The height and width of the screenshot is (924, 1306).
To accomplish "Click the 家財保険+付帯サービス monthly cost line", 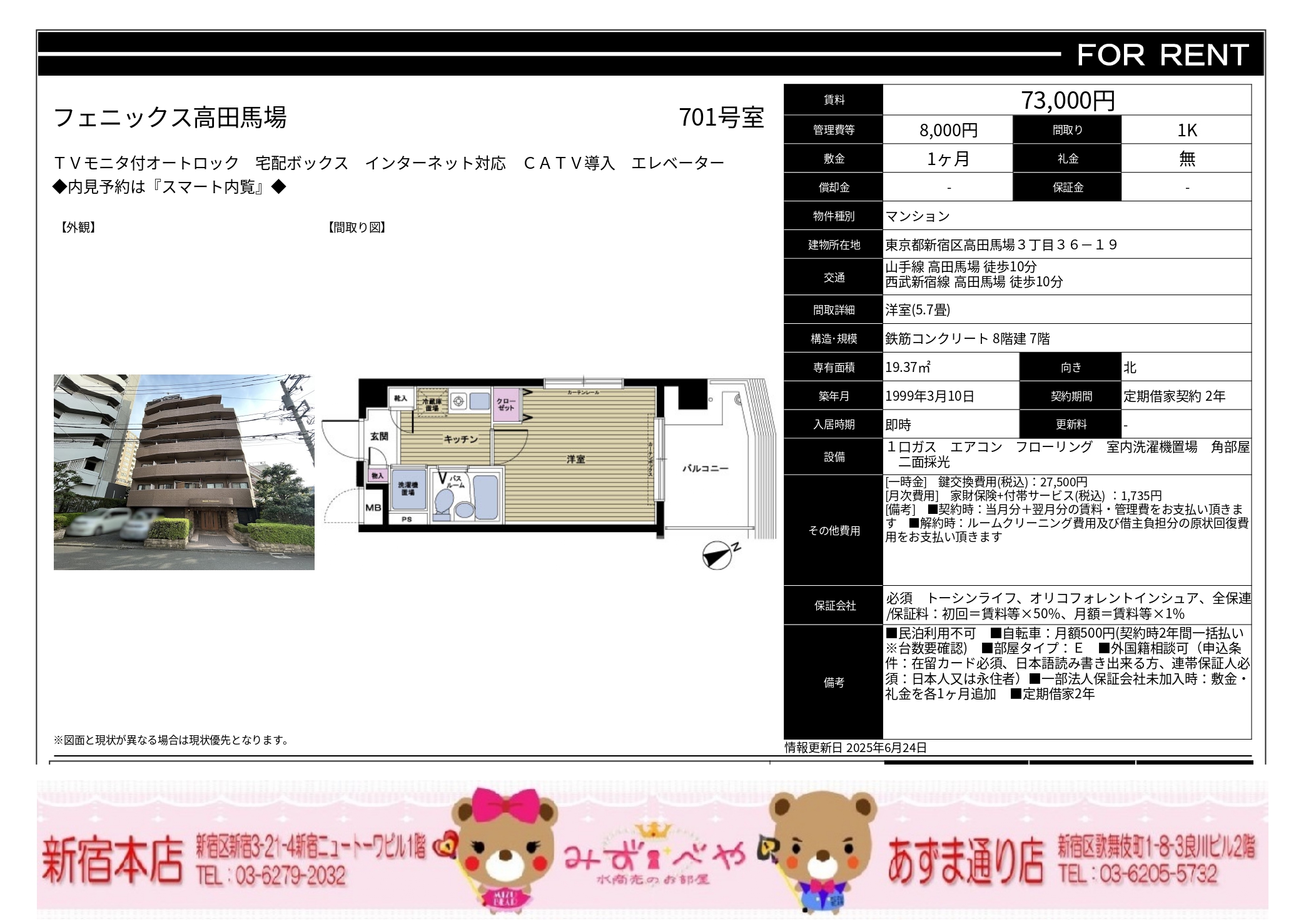I will coord(1023,496).
